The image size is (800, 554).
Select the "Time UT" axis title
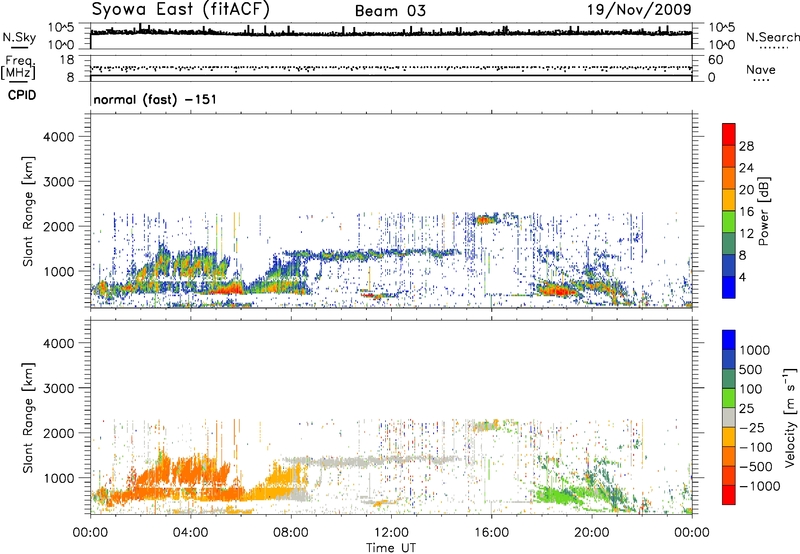[x=391, y=548]
